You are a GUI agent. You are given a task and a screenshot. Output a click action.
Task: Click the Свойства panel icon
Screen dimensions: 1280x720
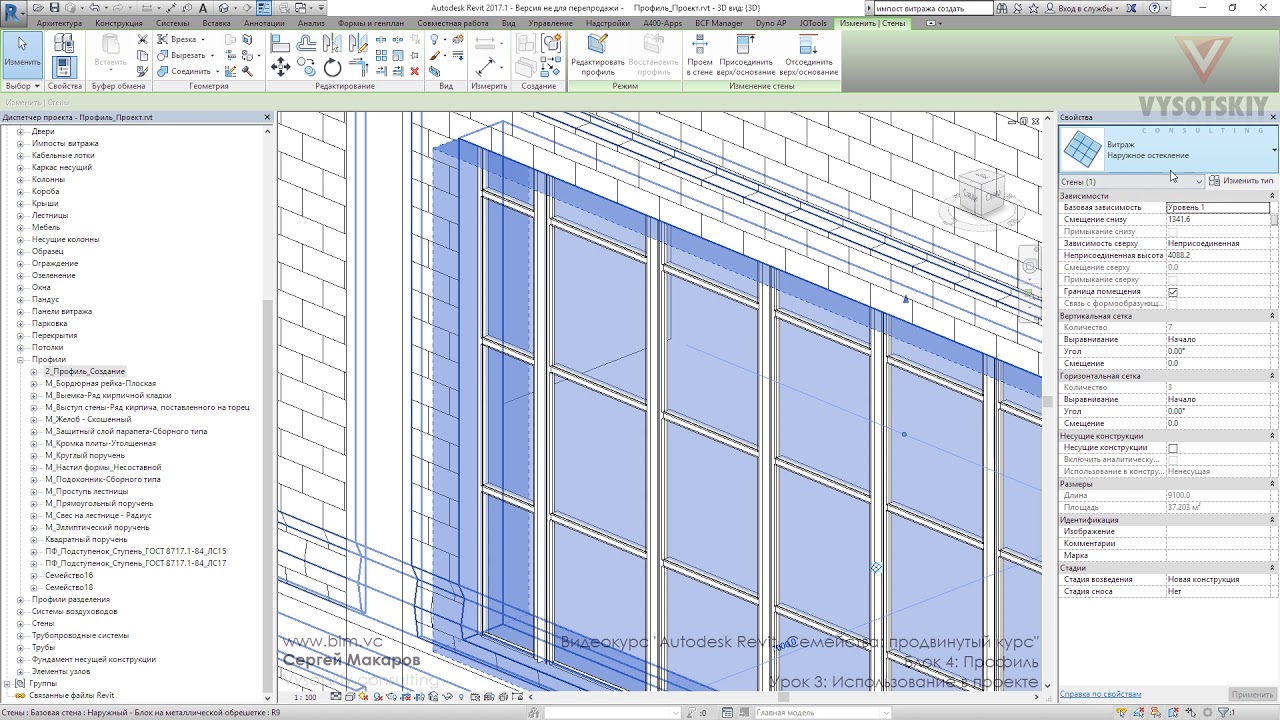[64, 67]
